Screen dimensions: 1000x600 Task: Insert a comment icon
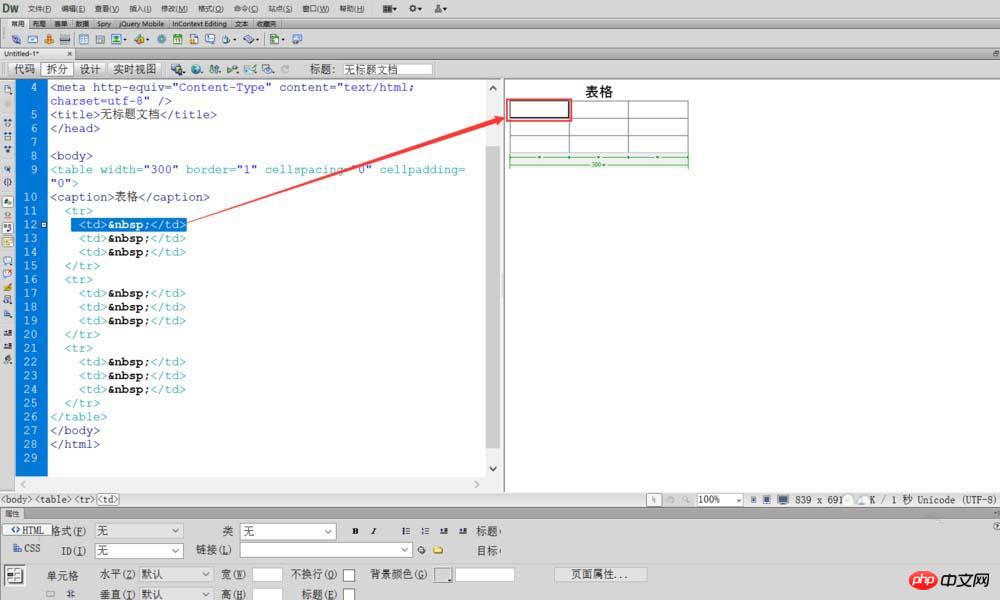(x=209, y=40)
